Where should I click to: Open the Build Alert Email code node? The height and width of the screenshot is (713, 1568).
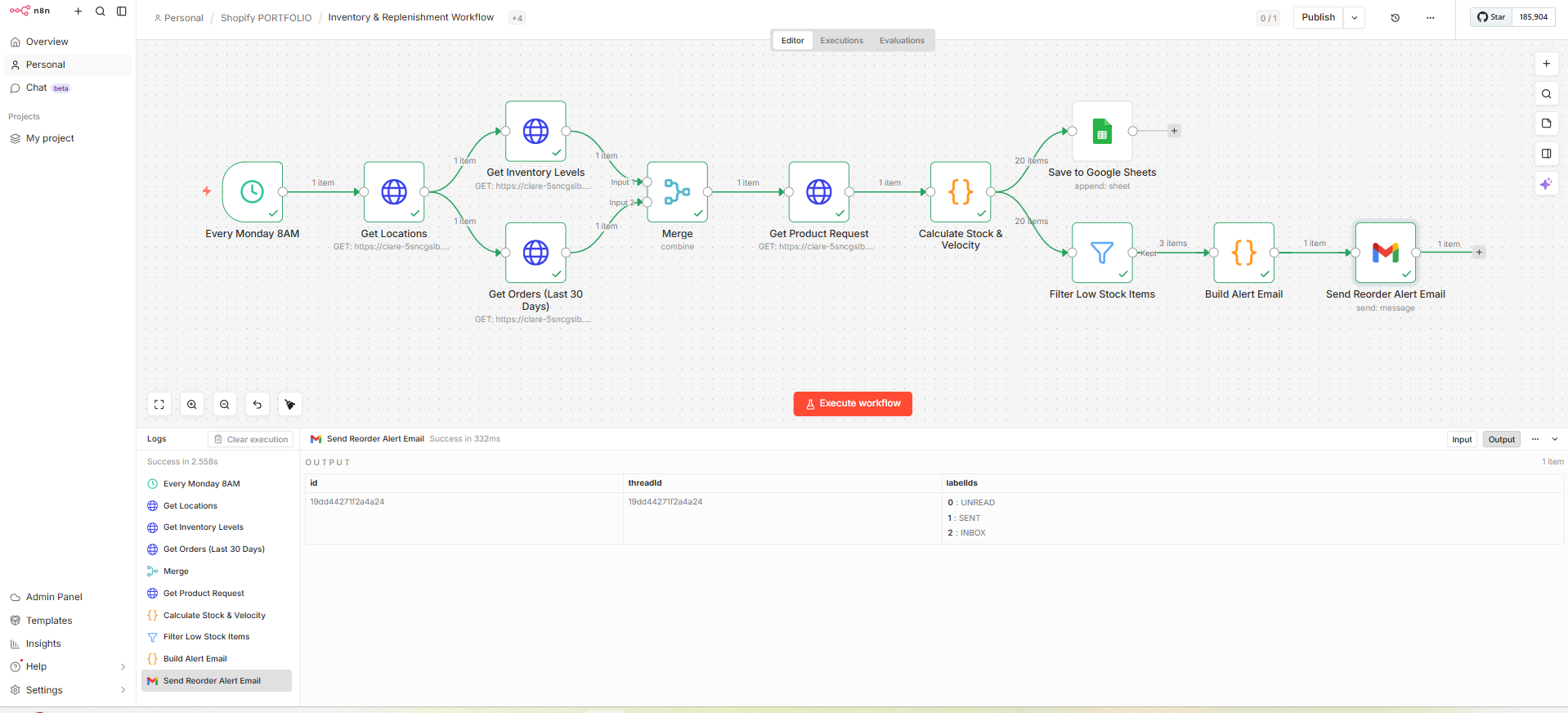pos(1243,253)
